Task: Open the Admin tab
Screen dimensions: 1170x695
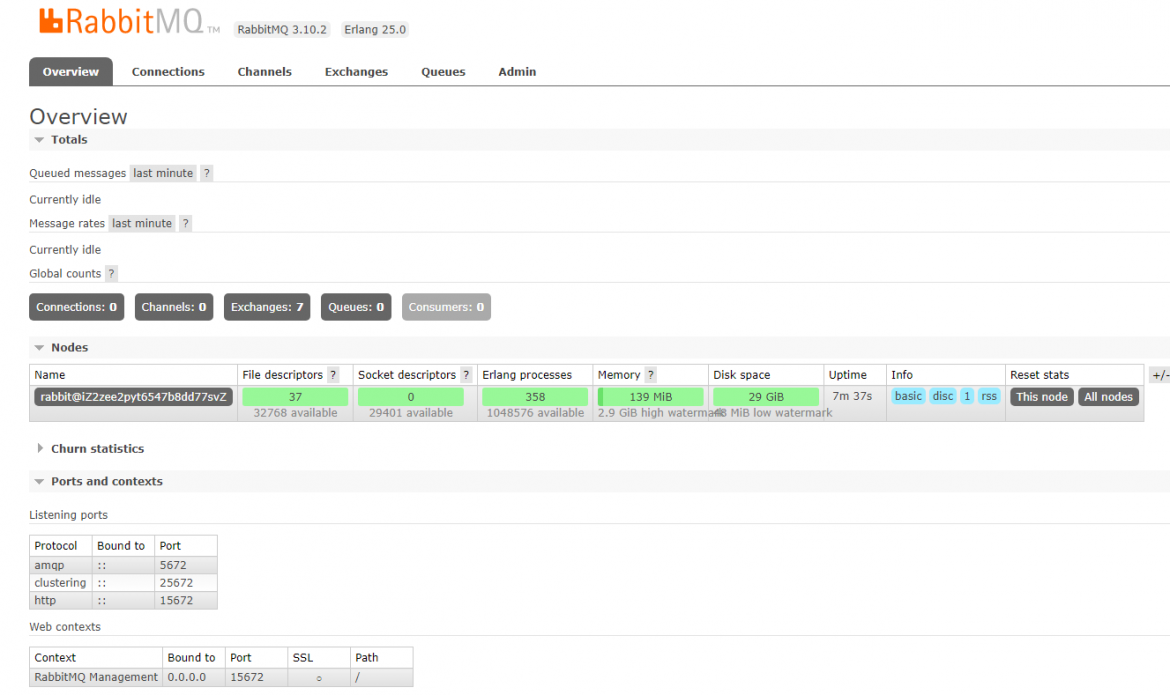Action: [x=517, y=72]
